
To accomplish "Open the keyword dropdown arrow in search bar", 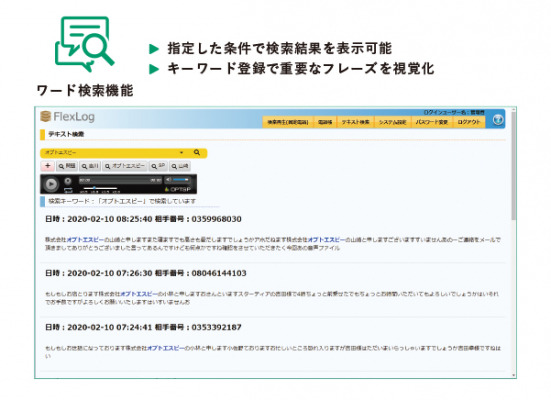I will click(x=181, y=153).
